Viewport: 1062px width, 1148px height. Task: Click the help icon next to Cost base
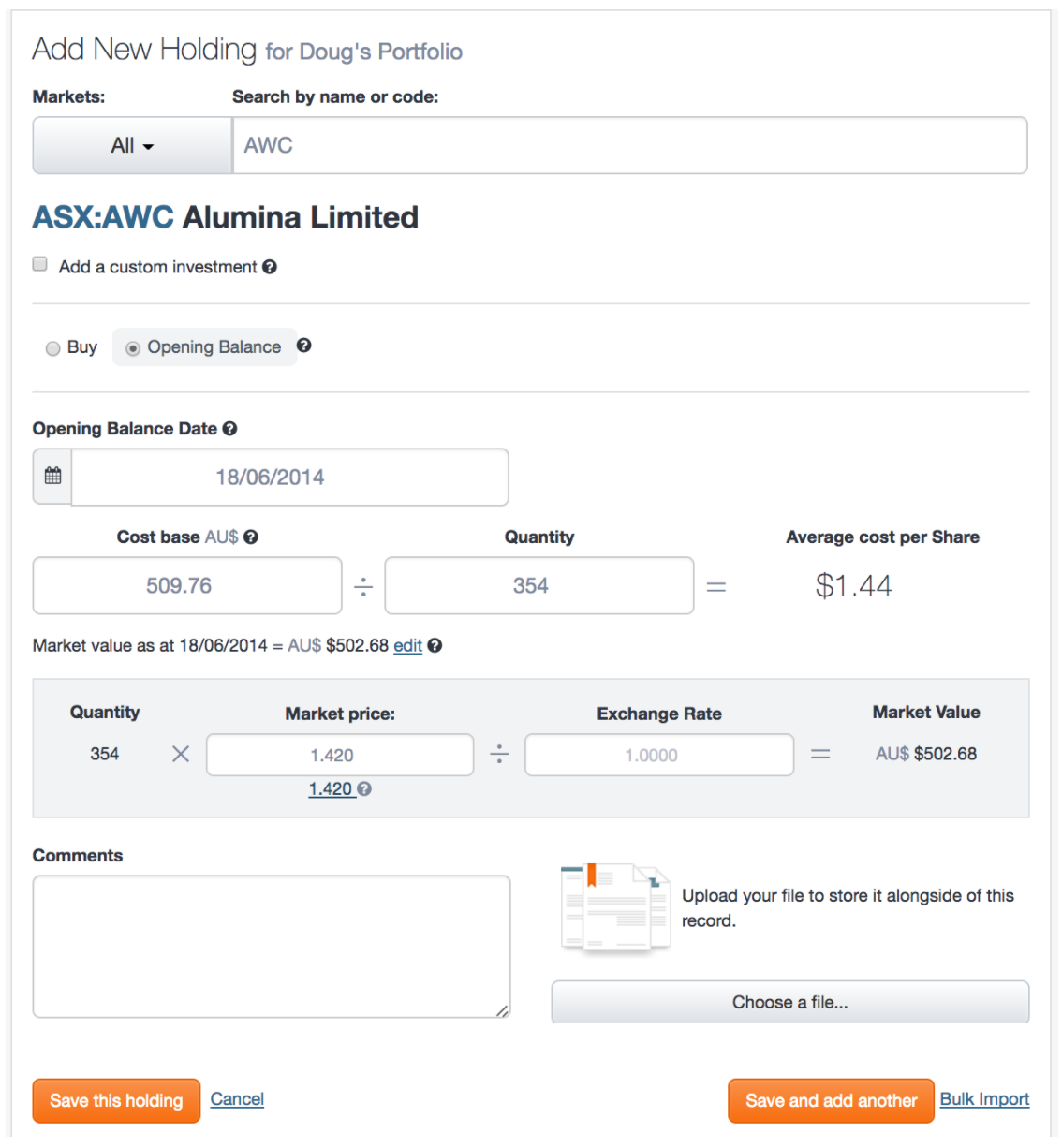pyautogui.click(x=252, y=537)
